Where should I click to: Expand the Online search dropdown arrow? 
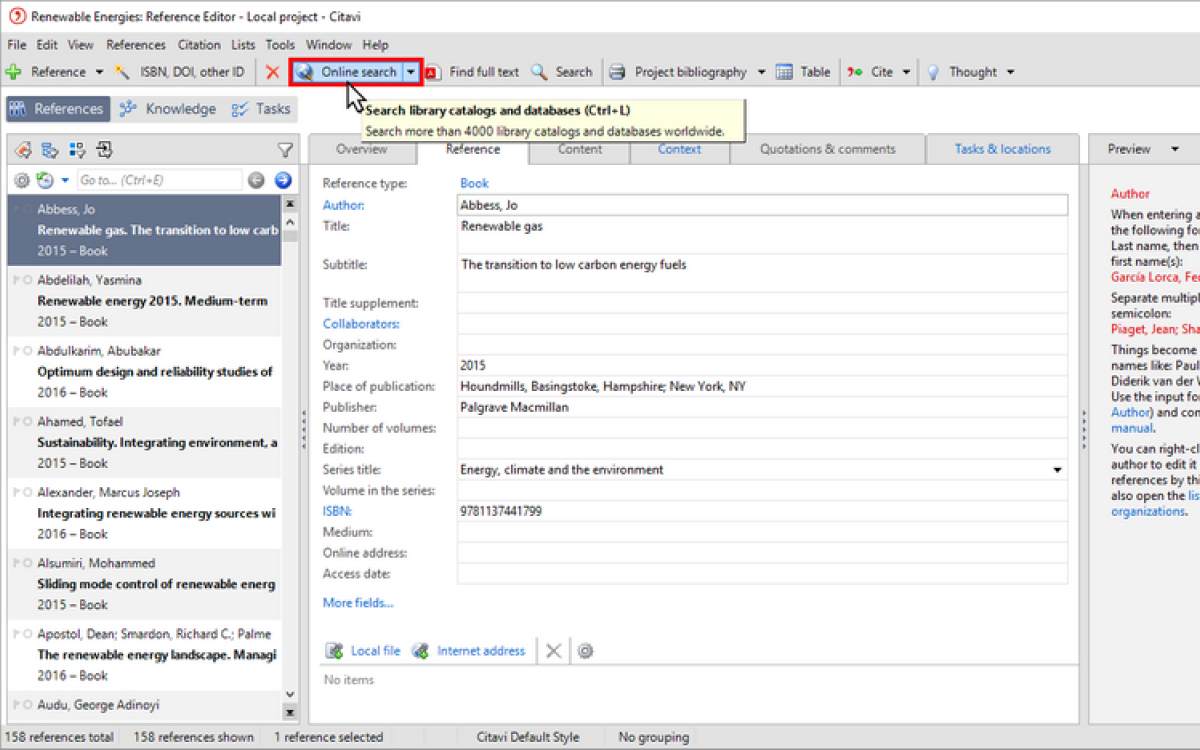(x=411, y=72)
